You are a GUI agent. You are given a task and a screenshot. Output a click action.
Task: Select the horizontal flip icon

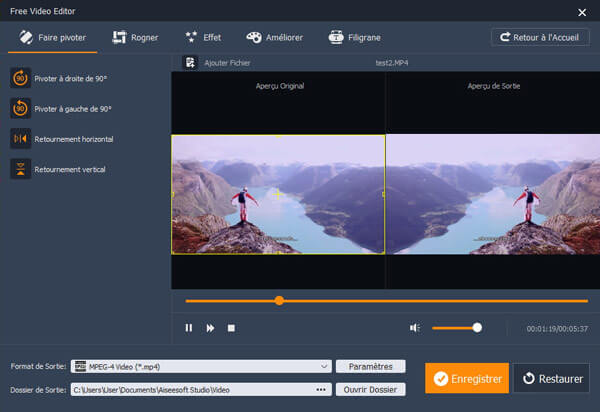point(20,139)
